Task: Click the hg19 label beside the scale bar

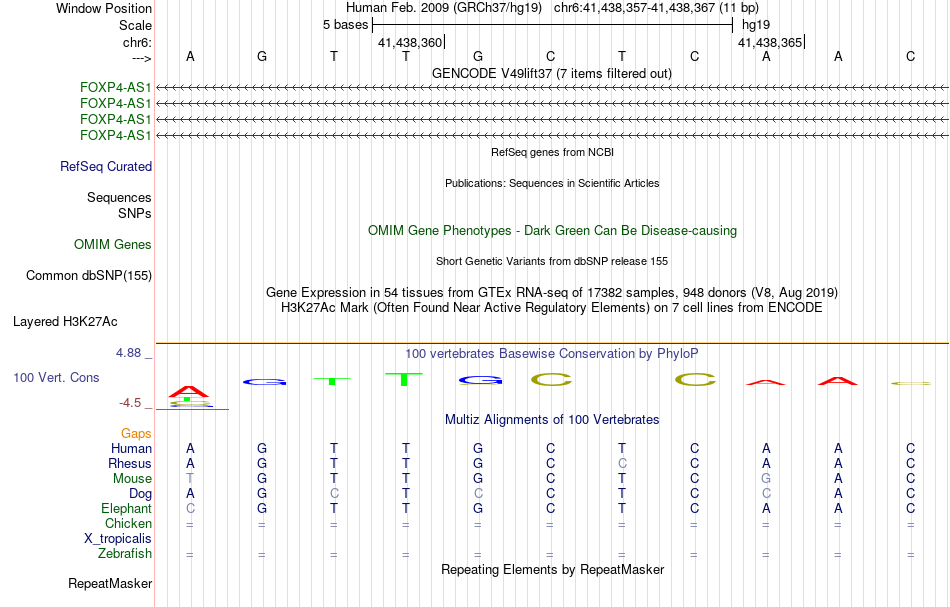Action: [x=756, y=25]
